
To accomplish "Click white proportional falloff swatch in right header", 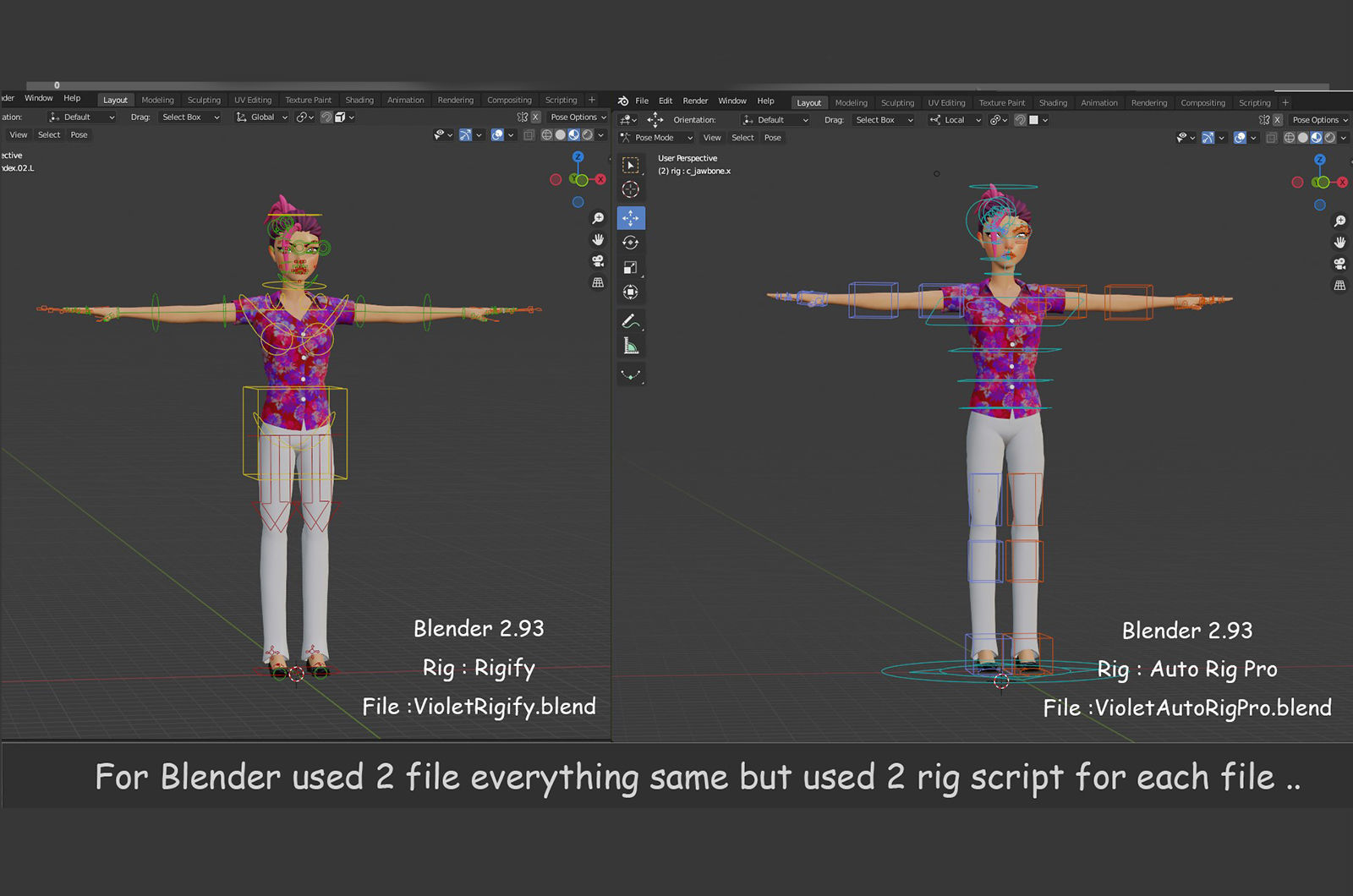I will pos(1033,120).
